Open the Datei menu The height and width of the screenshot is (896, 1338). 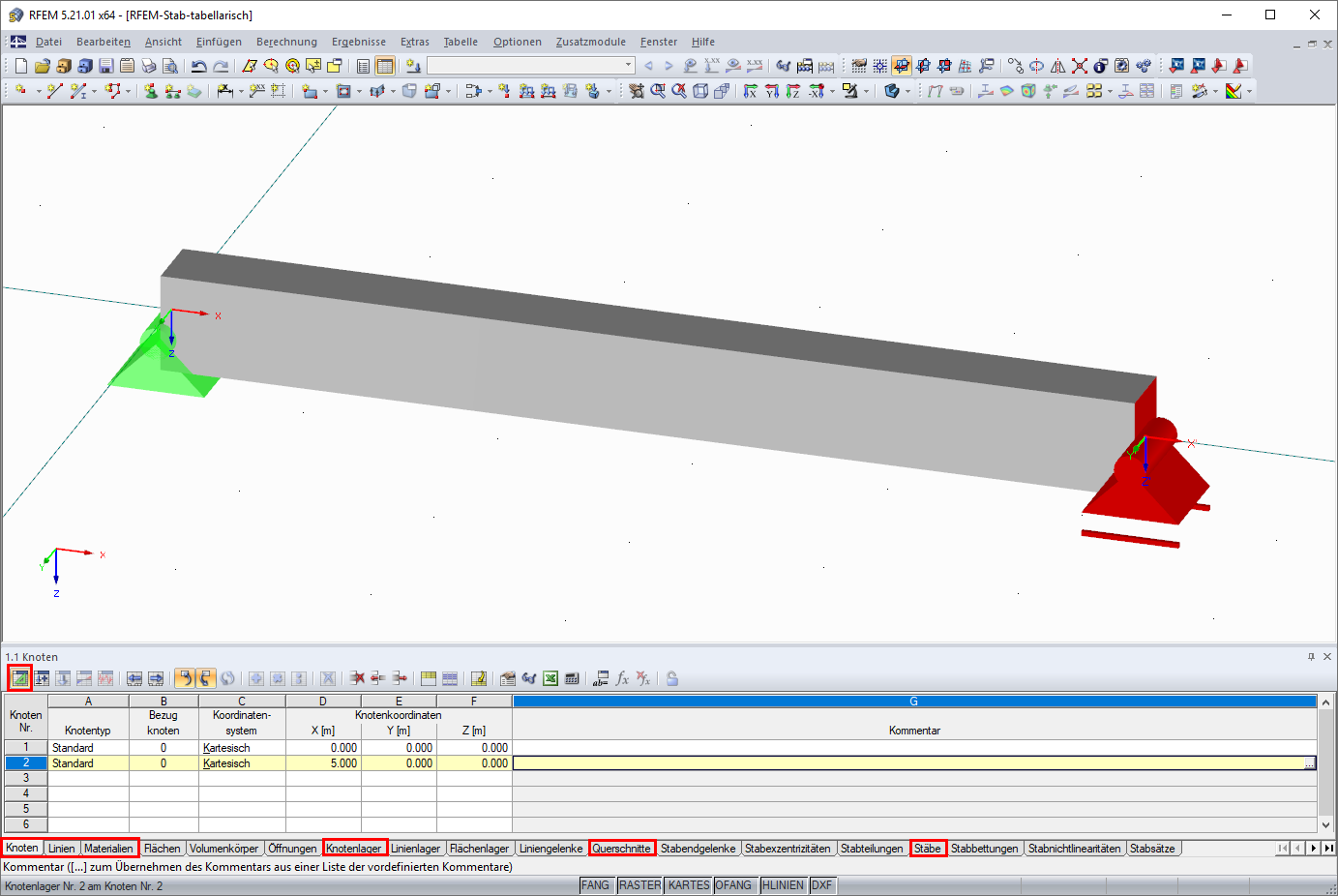(48, 42)
